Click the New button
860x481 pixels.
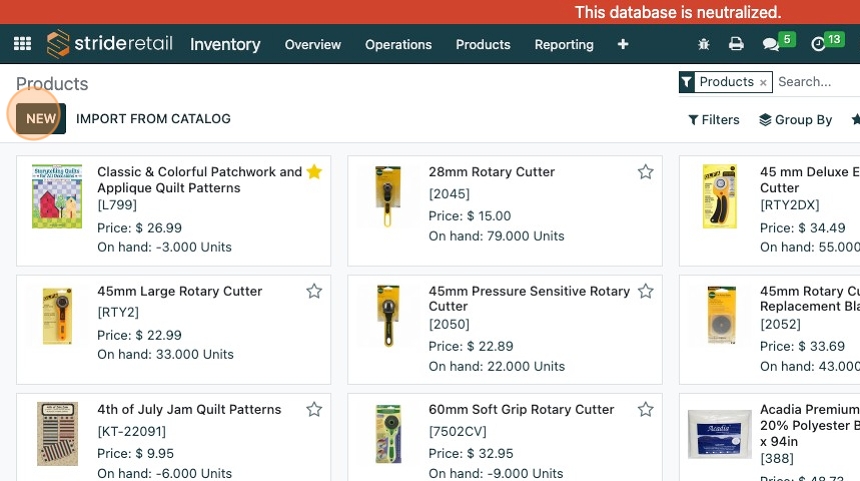click(x=41, y=118)
